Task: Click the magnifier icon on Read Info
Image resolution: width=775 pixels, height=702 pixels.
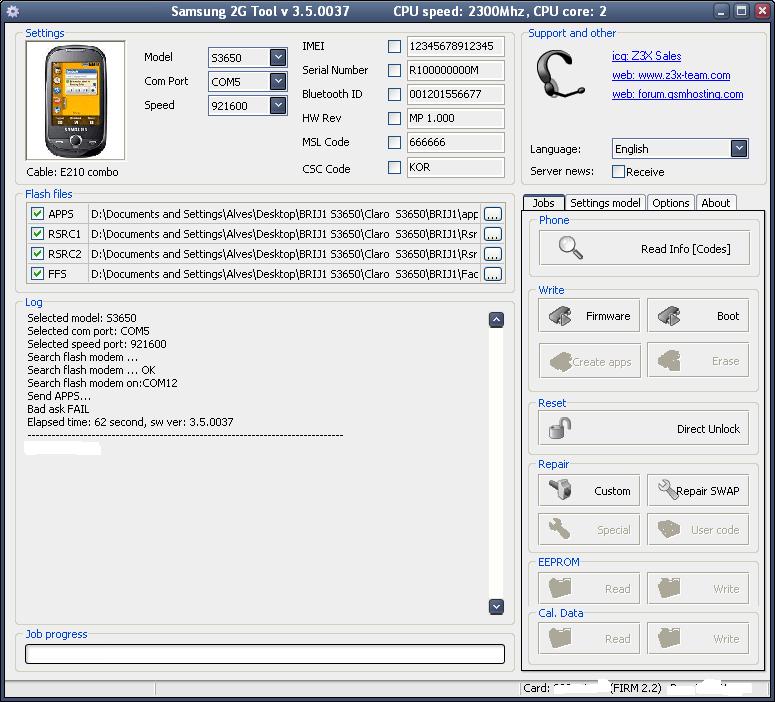Action: coord(570,248)
